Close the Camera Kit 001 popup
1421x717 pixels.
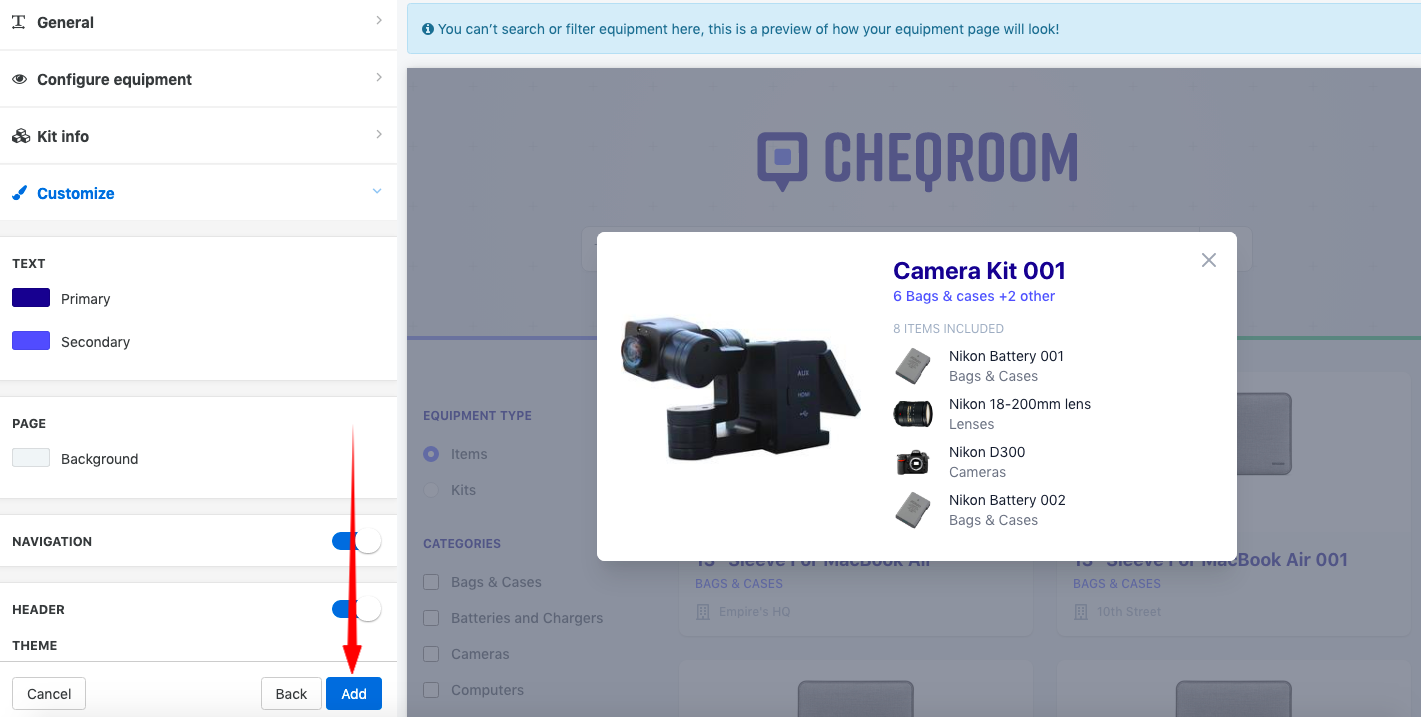[x=1209, y=260]
